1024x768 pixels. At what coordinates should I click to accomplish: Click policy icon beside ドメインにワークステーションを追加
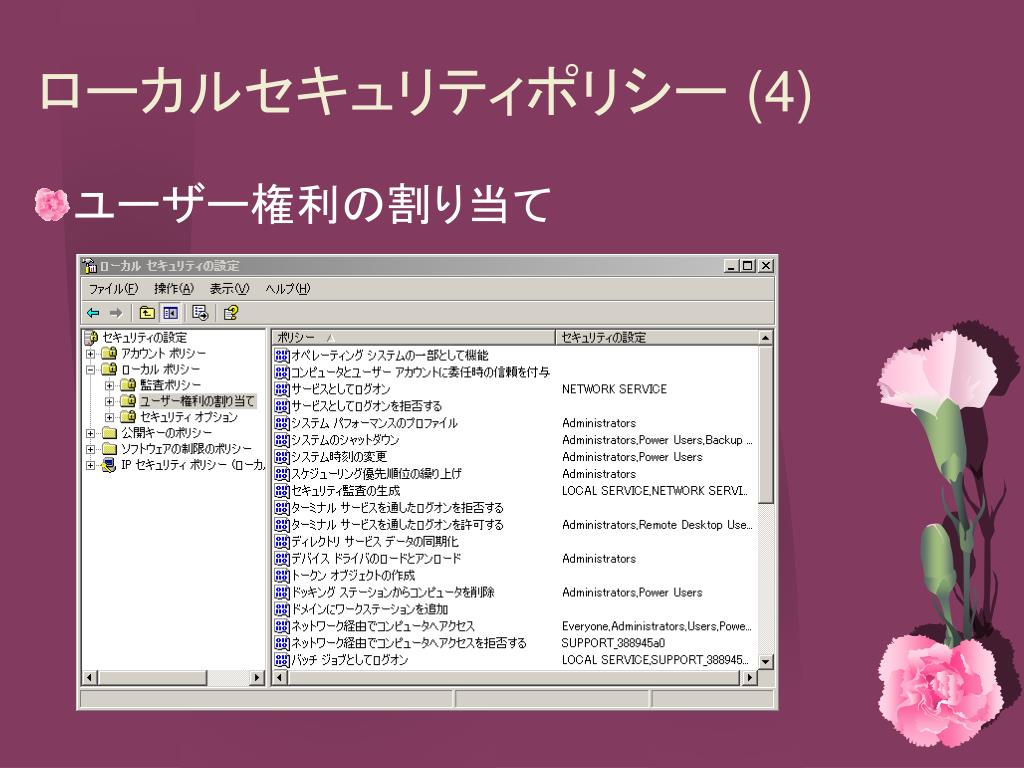point(281,610)
